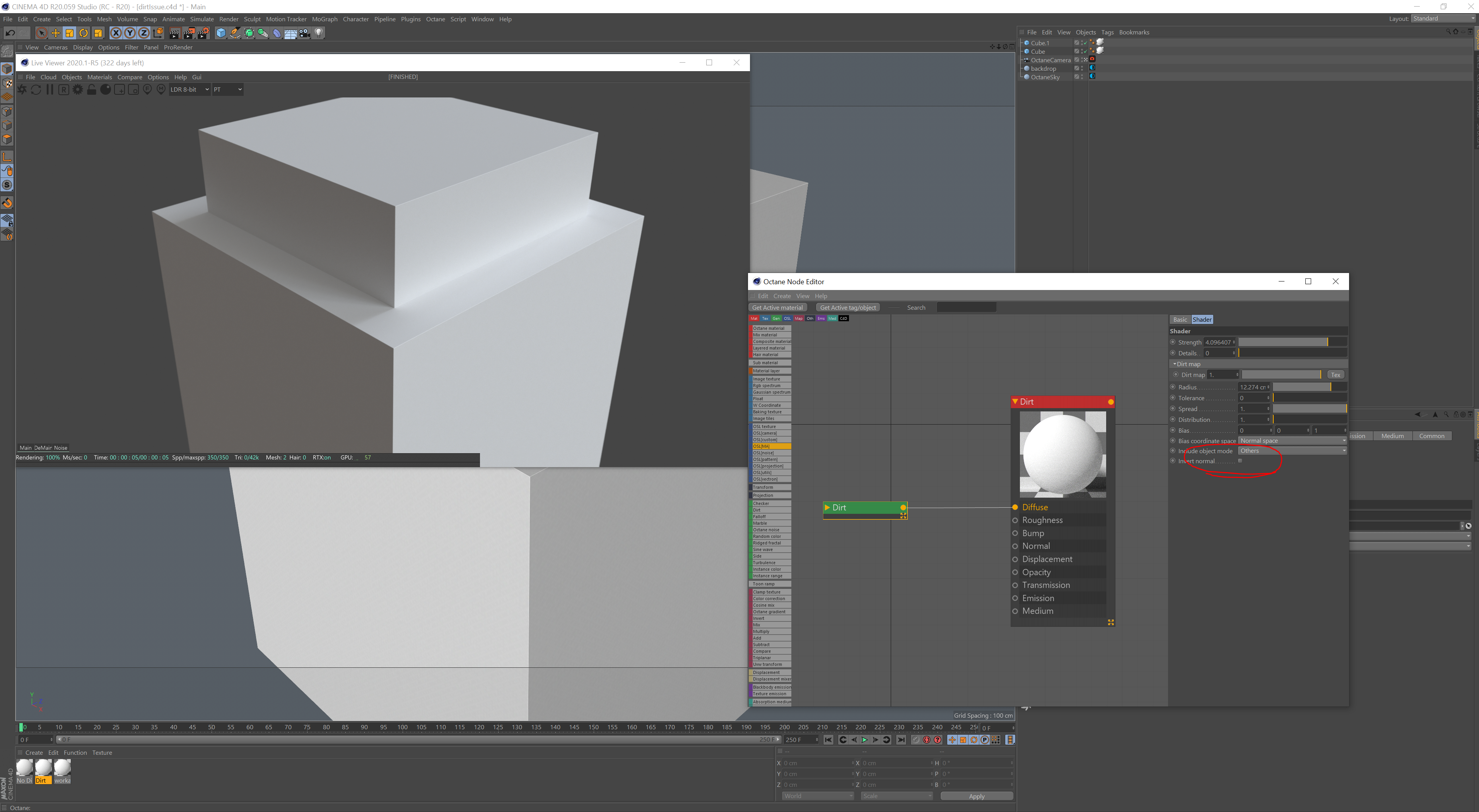
Task: Adjust the Strength slider in Shader
Action: coord(1292,342)
